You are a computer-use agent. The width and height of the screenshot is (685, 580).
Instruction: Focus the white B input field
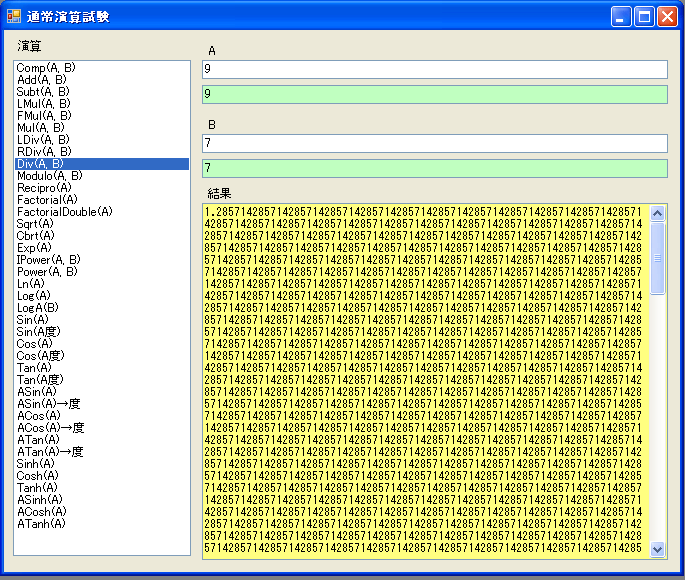point(435,143)
